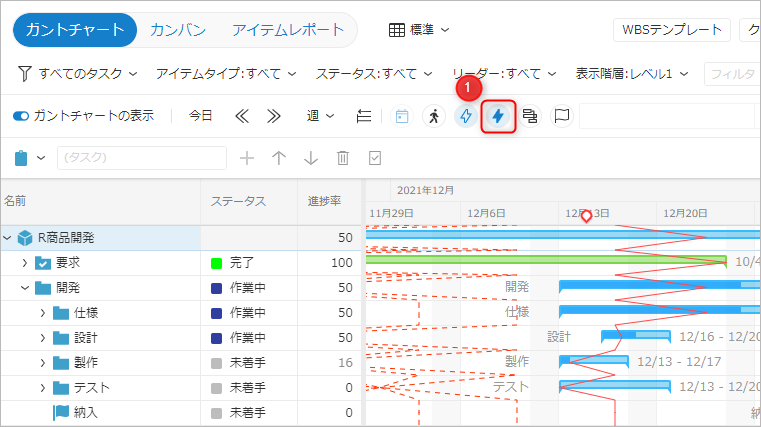Click the (タスク) name input field

(142, 158)
